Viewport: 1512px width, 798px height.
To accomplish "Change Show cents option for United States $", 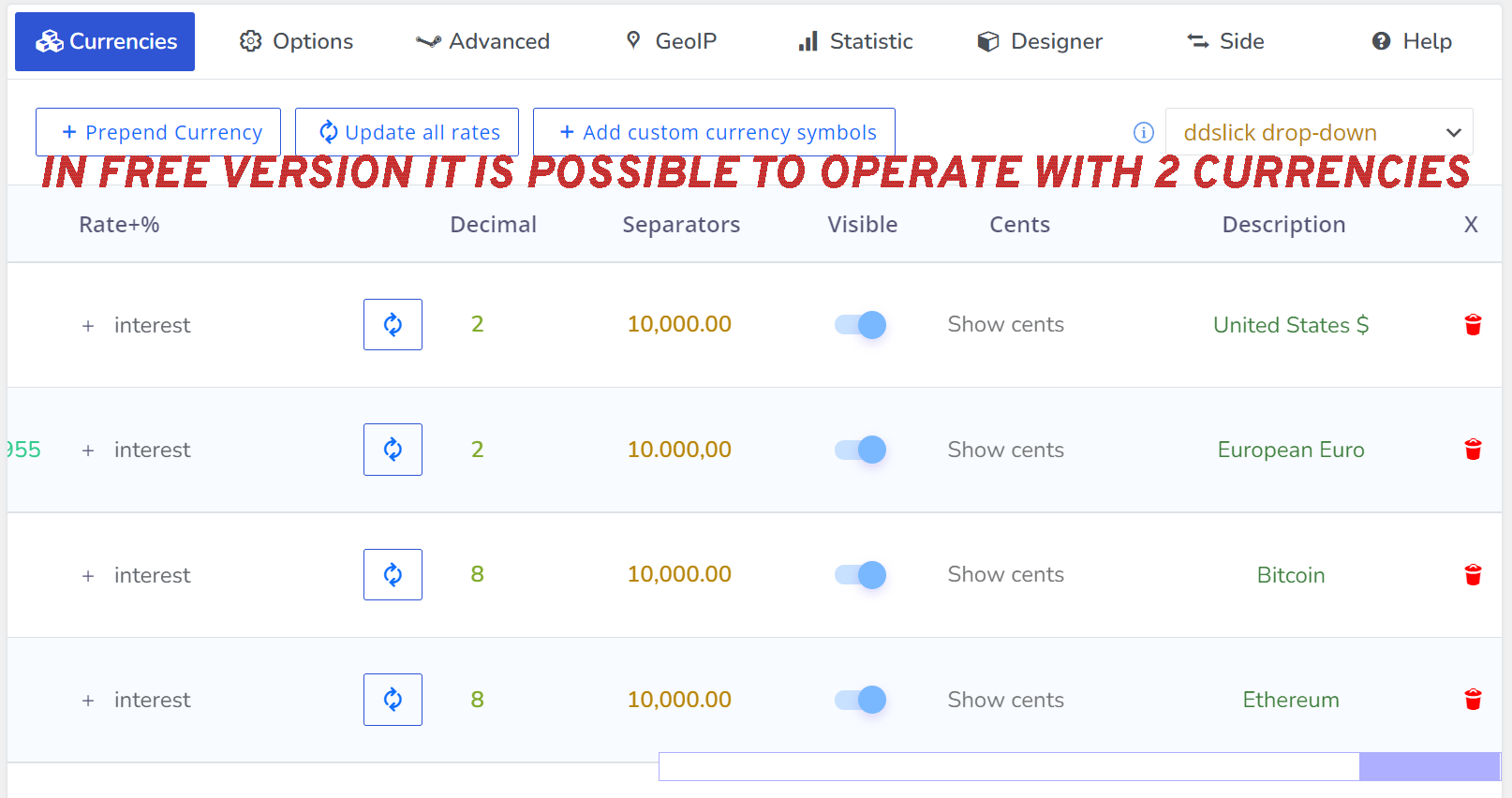I will pyautogui.click(x=1005, y=324).
